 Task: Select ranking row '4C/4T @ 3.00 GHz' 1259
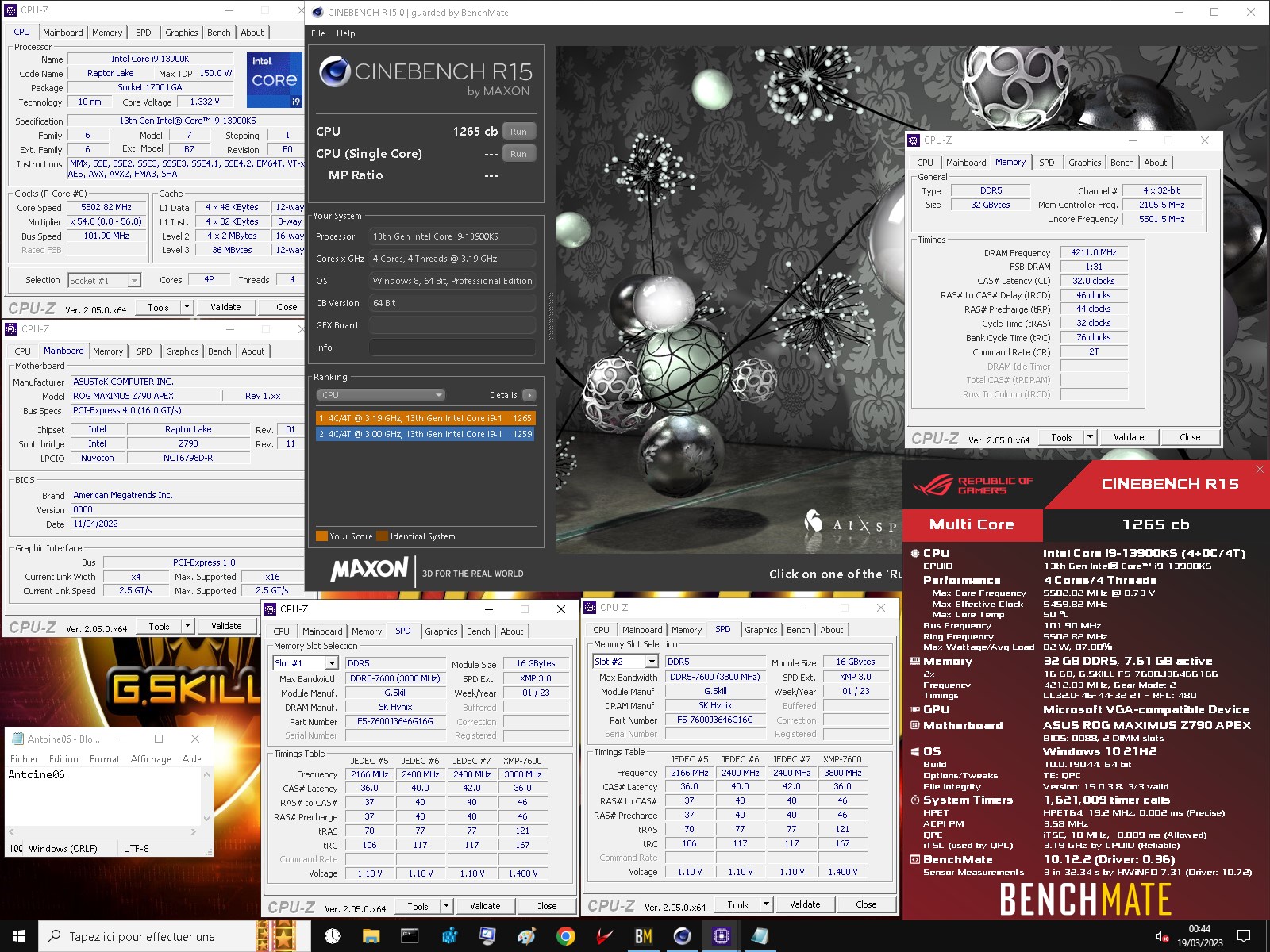pos(425,434)
